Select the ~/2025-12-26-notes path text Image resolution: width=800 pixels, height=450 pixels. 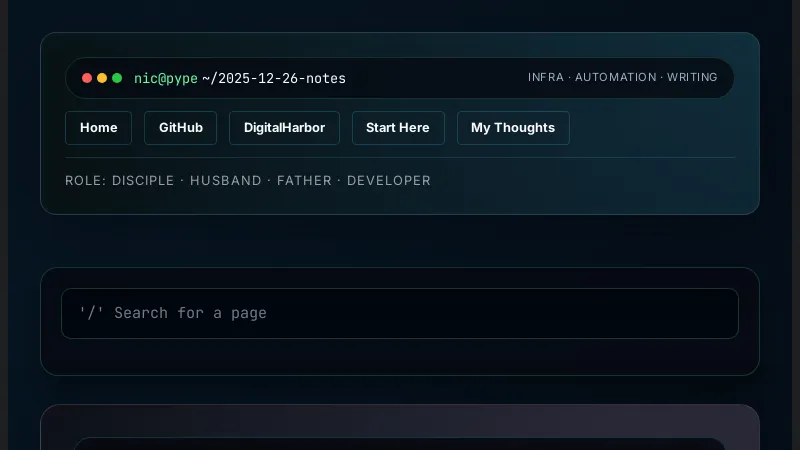274,78
